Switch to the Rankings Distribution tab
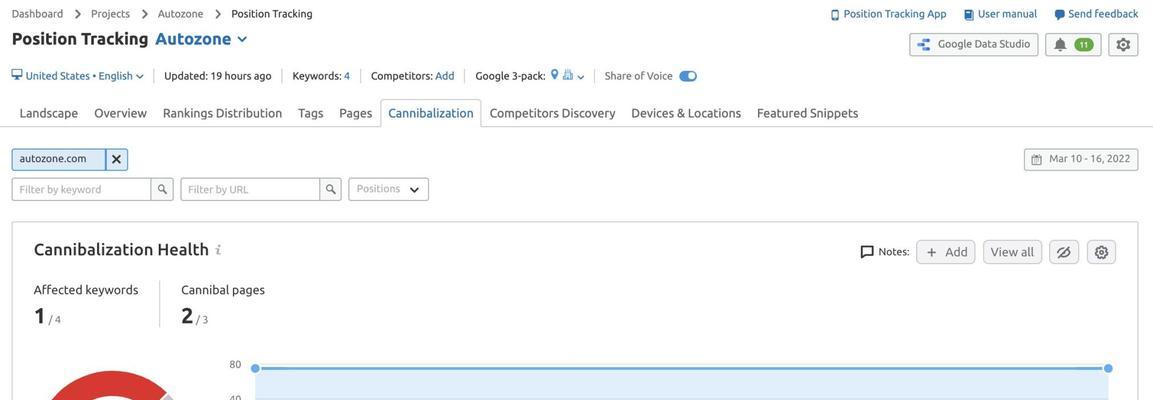The image size is (1153, 400). pyautogui.click(x=222, y=113)
